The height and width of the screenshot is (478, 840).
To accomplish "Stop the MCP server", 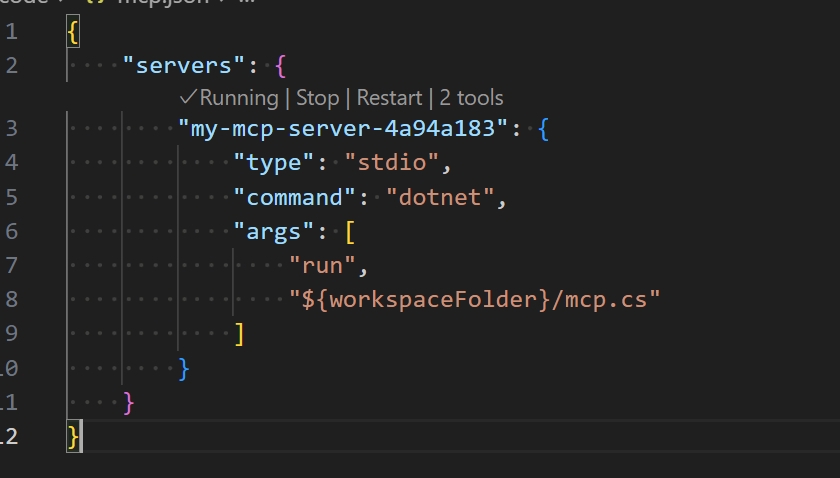I will pyautogui.click(x=316, y=97).
